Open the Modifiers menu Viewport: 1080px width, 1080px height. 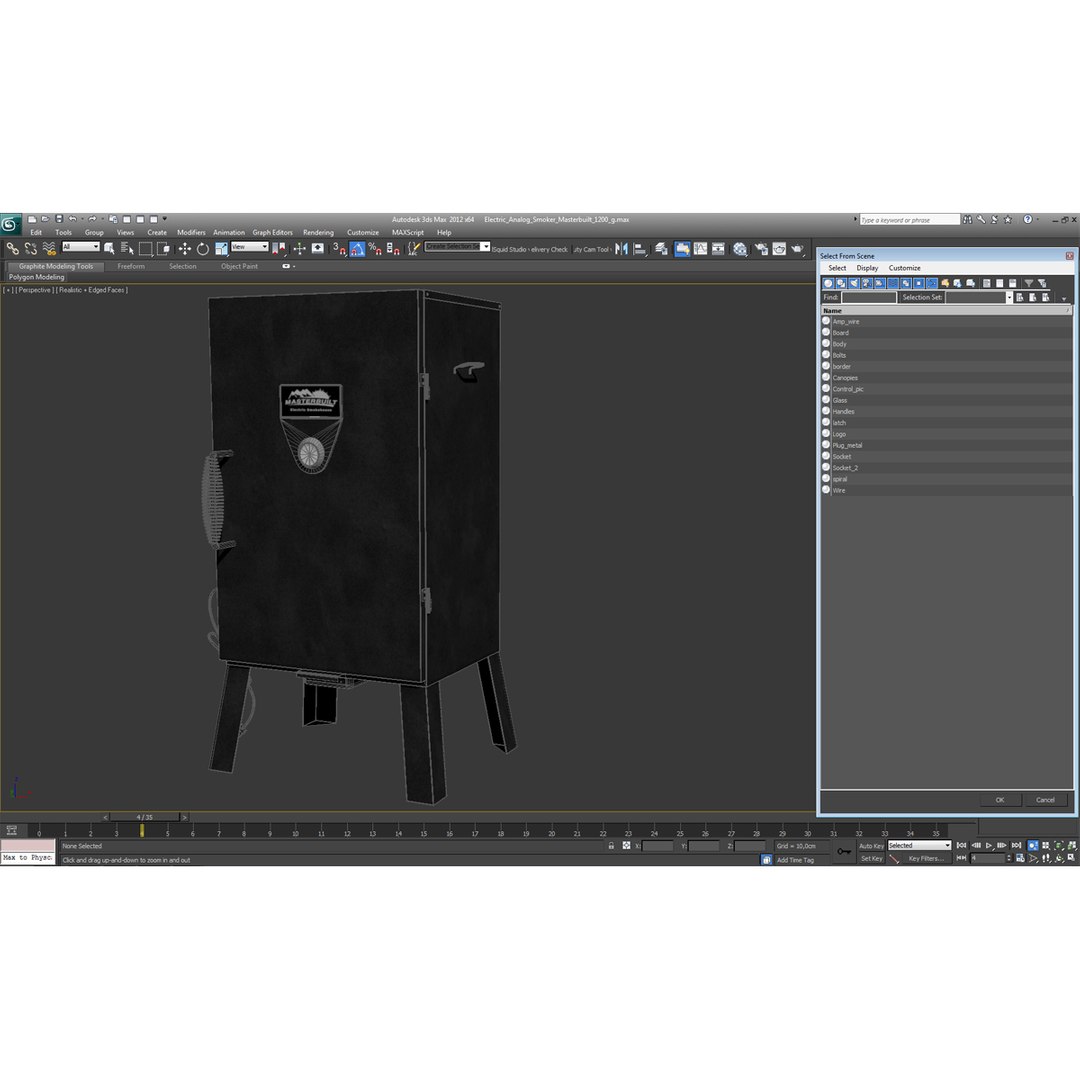[x=191, y=232]
